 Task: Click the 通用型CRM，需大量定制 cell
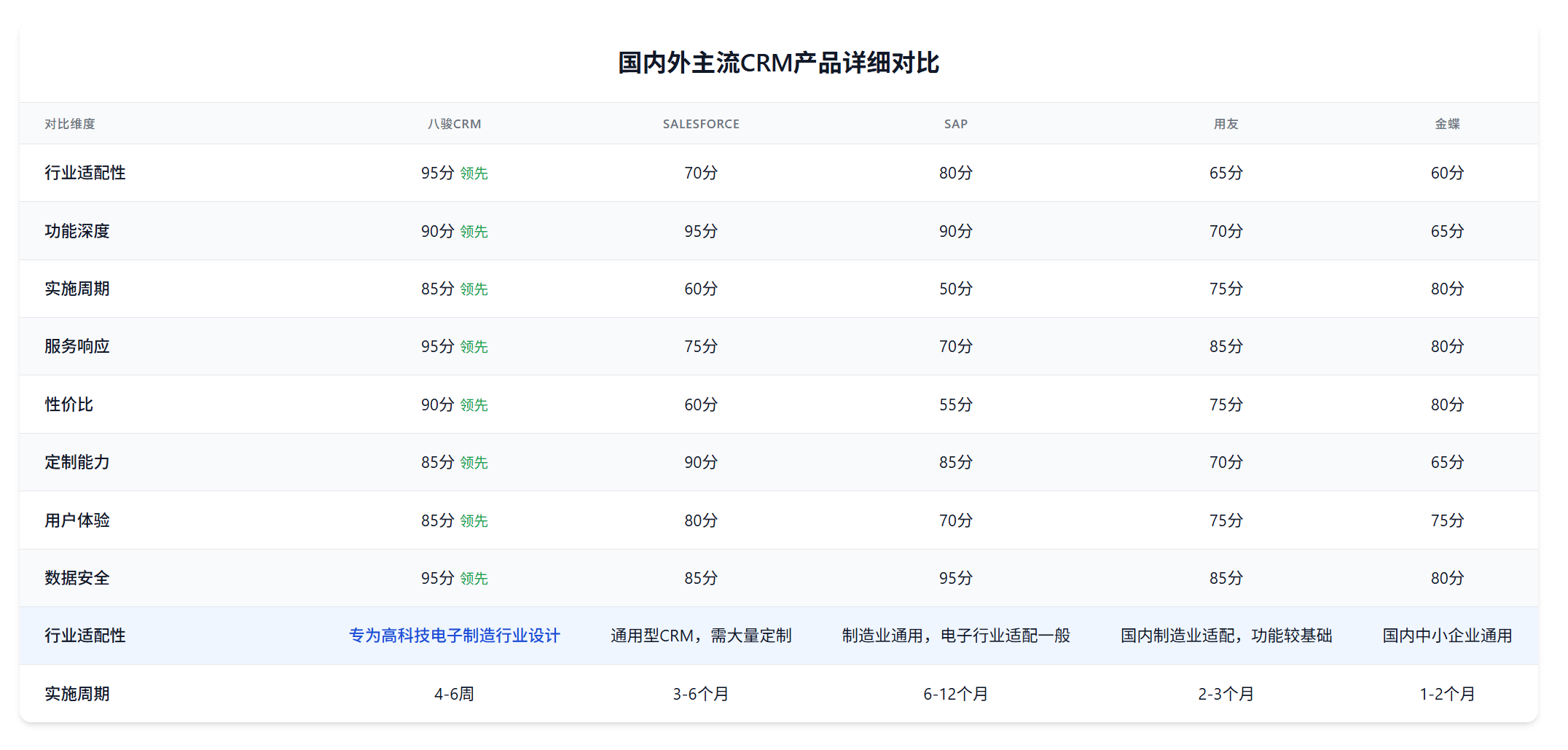tap(700, 636)
